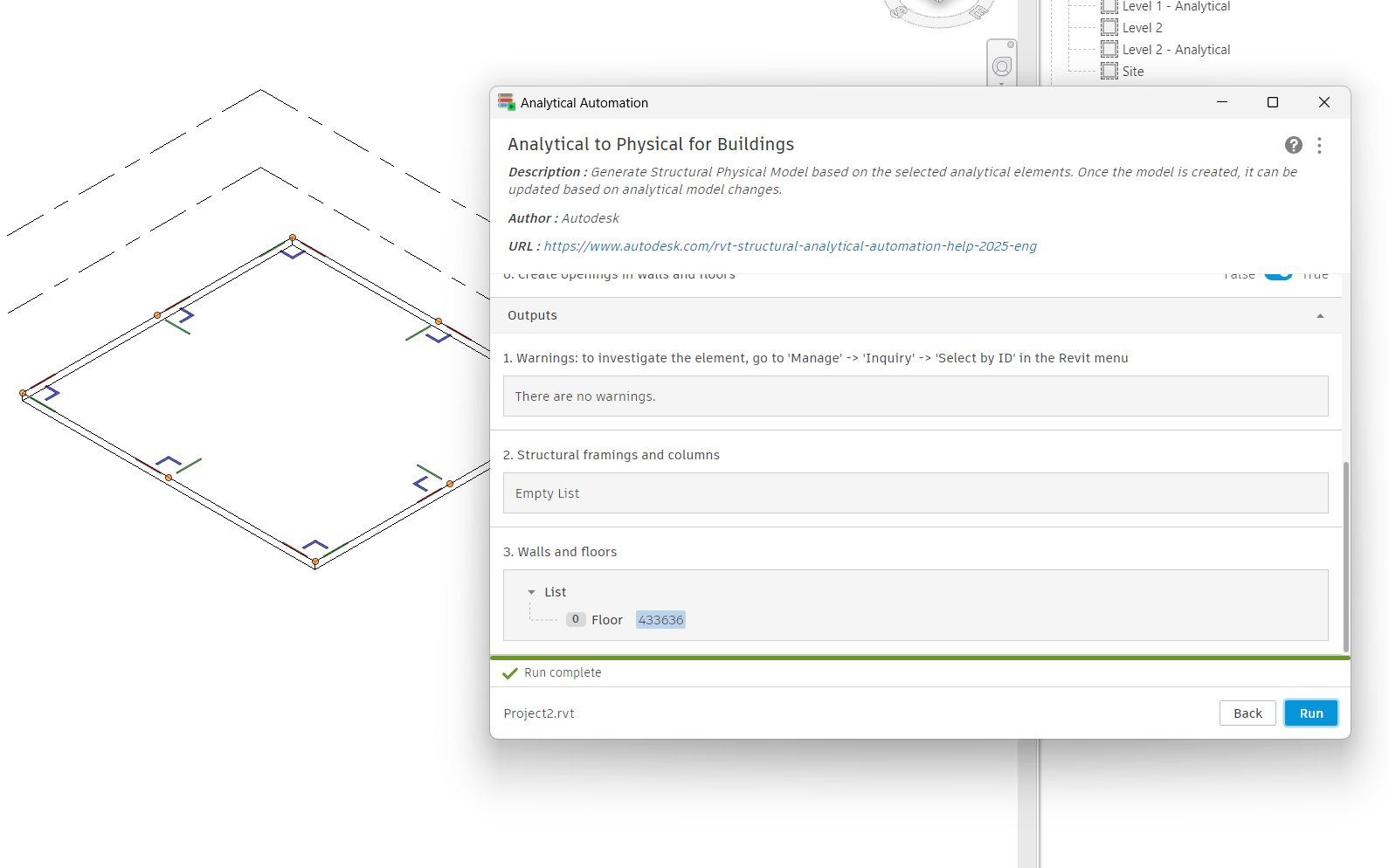The height and width of the screenshot is (868, 1389).
Task: Click the Analytical Automation title icon
Action: coord(507,102)
